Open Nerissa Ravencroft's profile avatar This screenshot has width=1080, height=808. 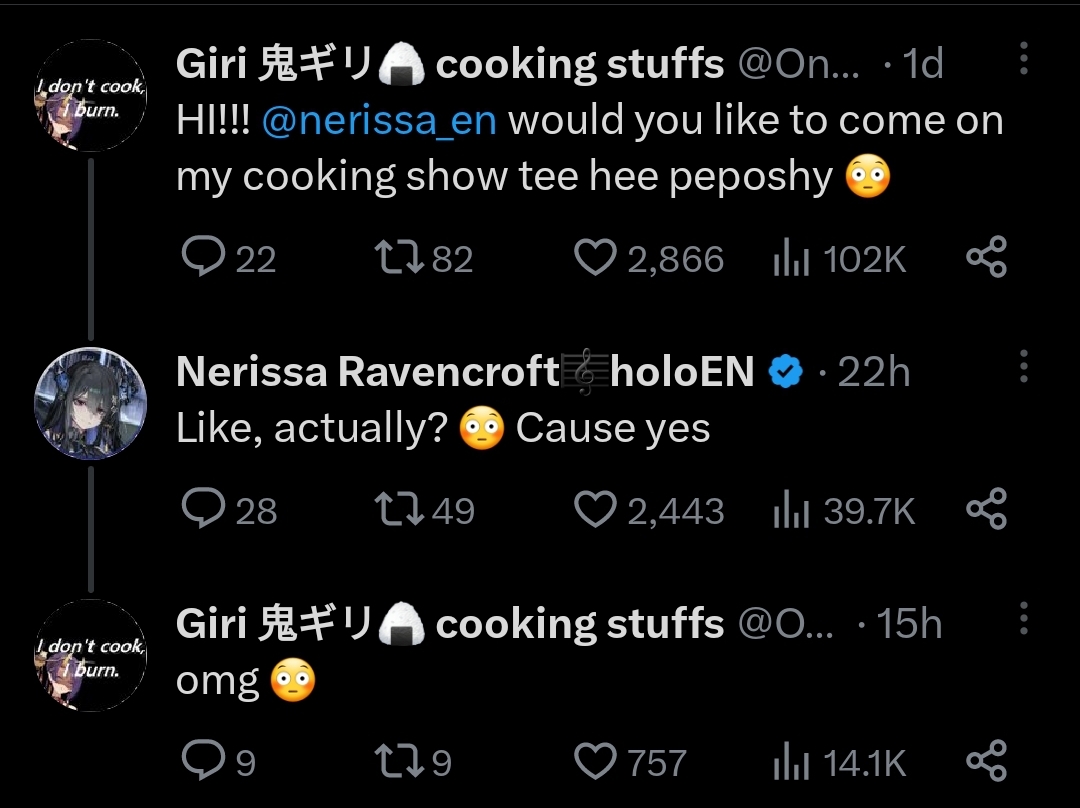91,403
